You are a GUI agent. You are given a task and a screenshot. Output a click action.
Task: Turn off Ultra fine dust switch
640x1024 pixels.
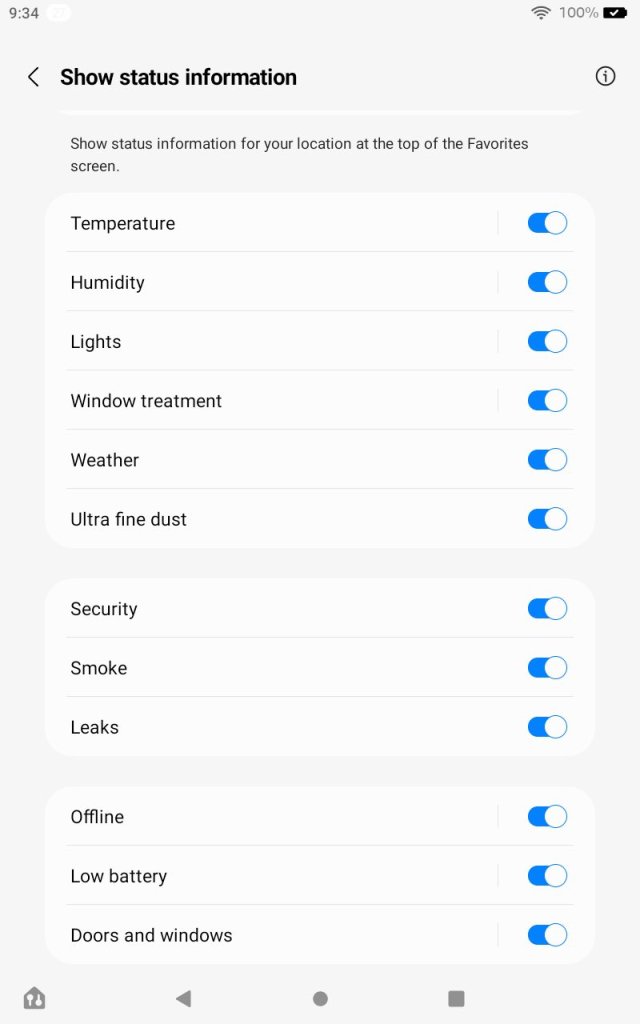(547, 518)
